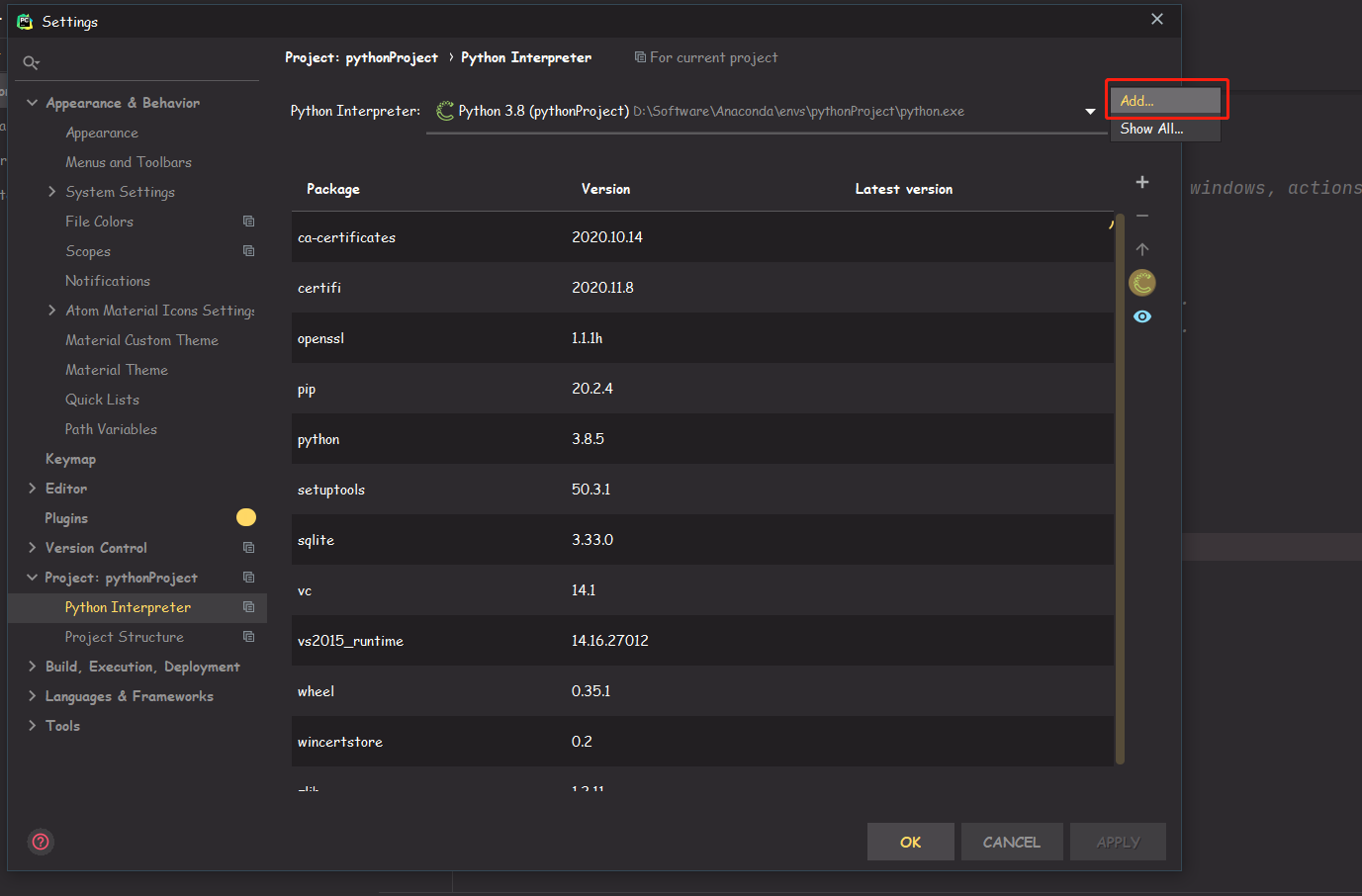1362x896 pixels.
Task: Click the APPLY button
Action: click(x=1118, y=842)
